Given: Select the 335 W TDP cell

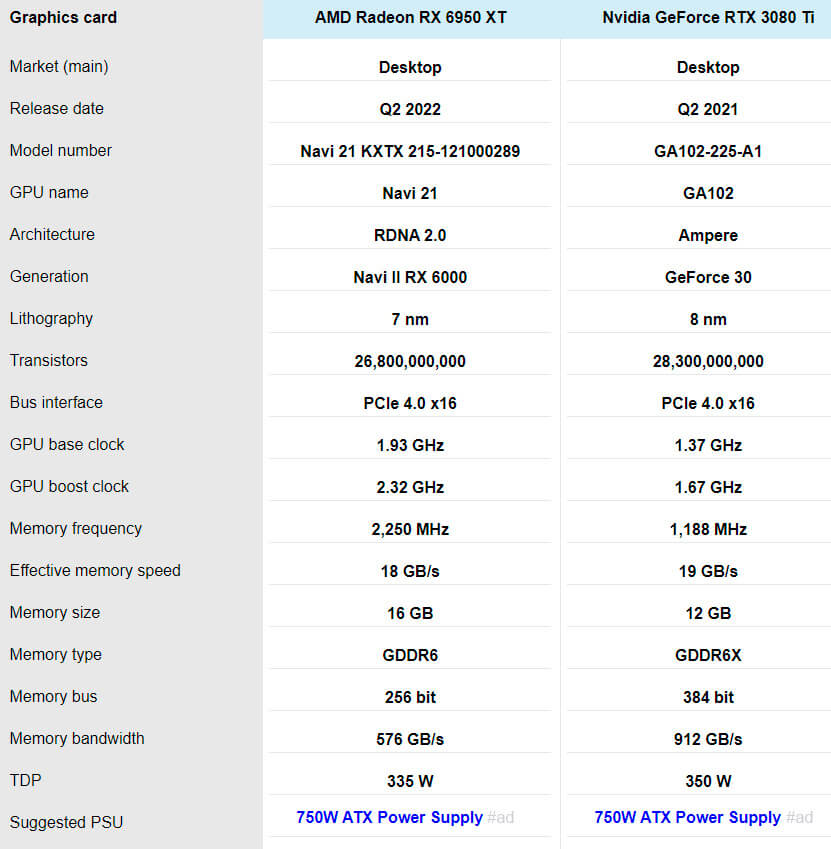Looking at the screenshot, I should (x=410, y=781).
